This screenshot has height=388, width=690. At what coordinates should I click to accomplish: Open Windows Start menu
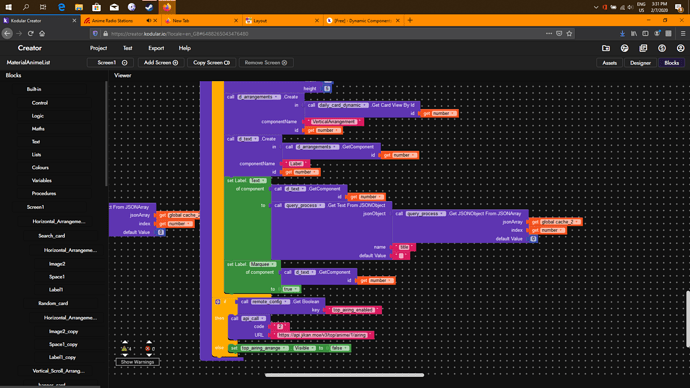pos(8,7)
